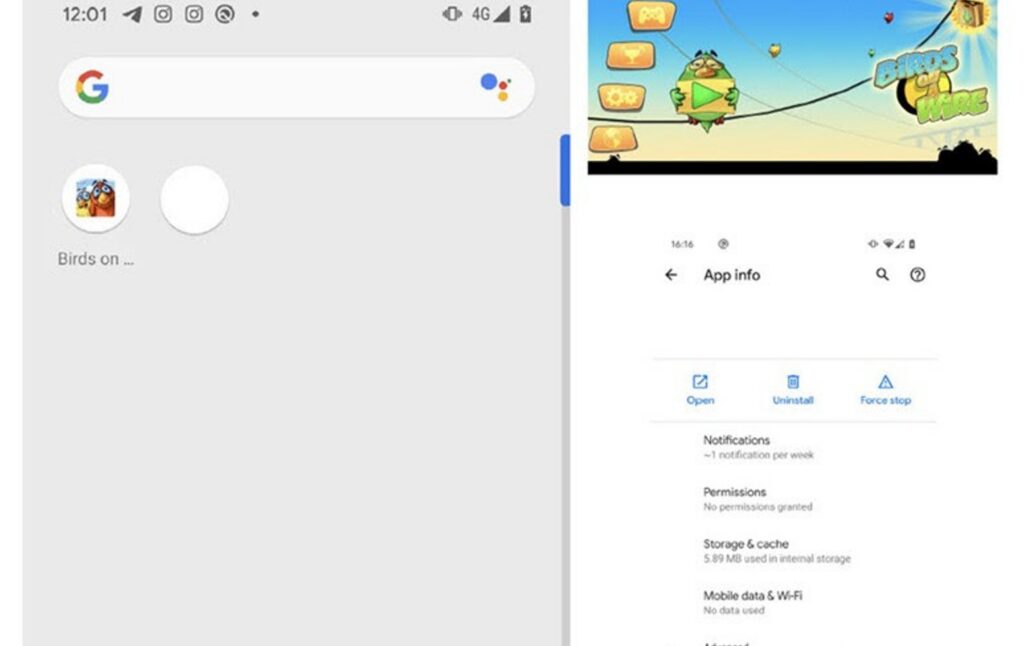Tap the Google logo in search bar

pyautogui.click(x=92, y=87)
